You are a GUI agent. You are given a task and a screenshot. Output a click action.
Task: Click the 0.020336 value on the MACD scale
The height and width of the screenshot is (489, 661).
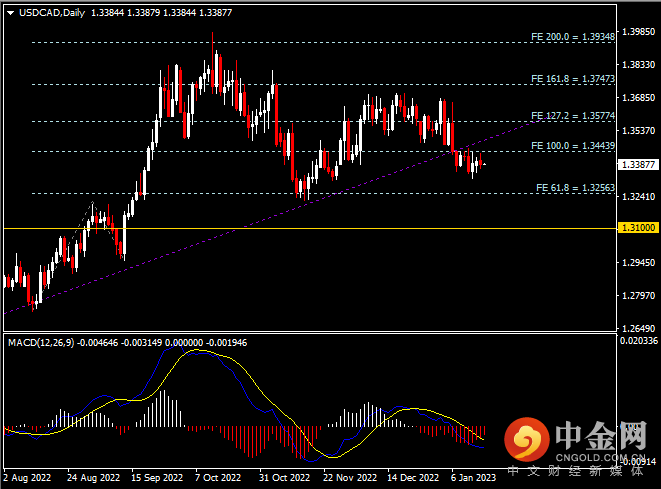tap(638, 342)
